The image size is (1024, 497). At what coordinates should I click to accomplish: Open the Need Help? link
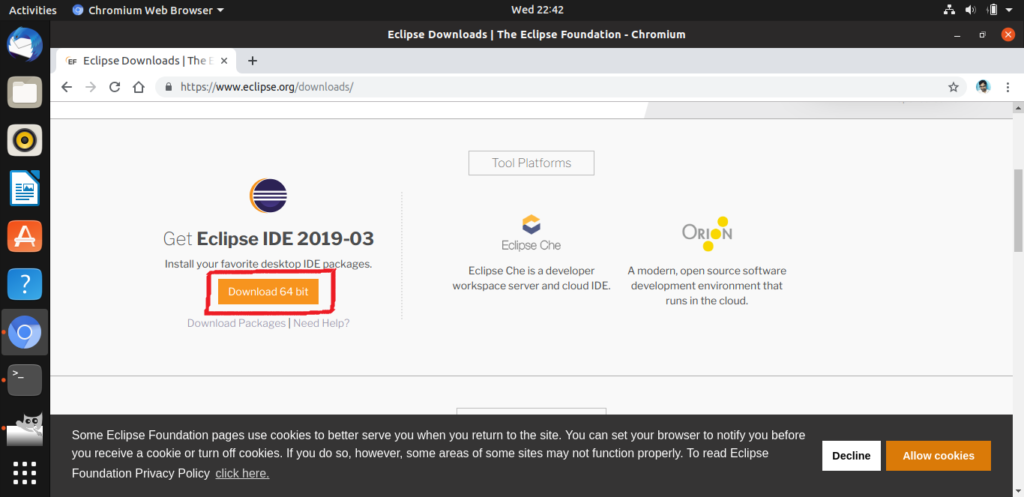(321, 323)
